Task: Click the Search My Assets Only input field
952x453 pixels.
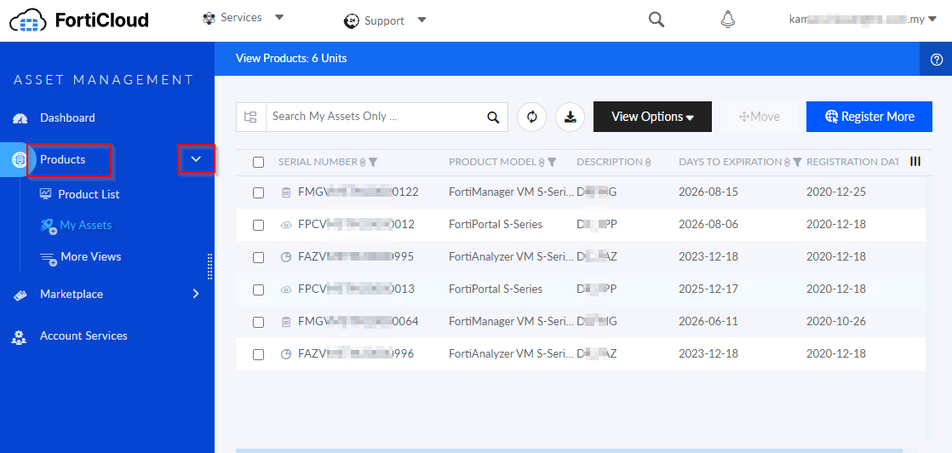Action: pos(375,117)
